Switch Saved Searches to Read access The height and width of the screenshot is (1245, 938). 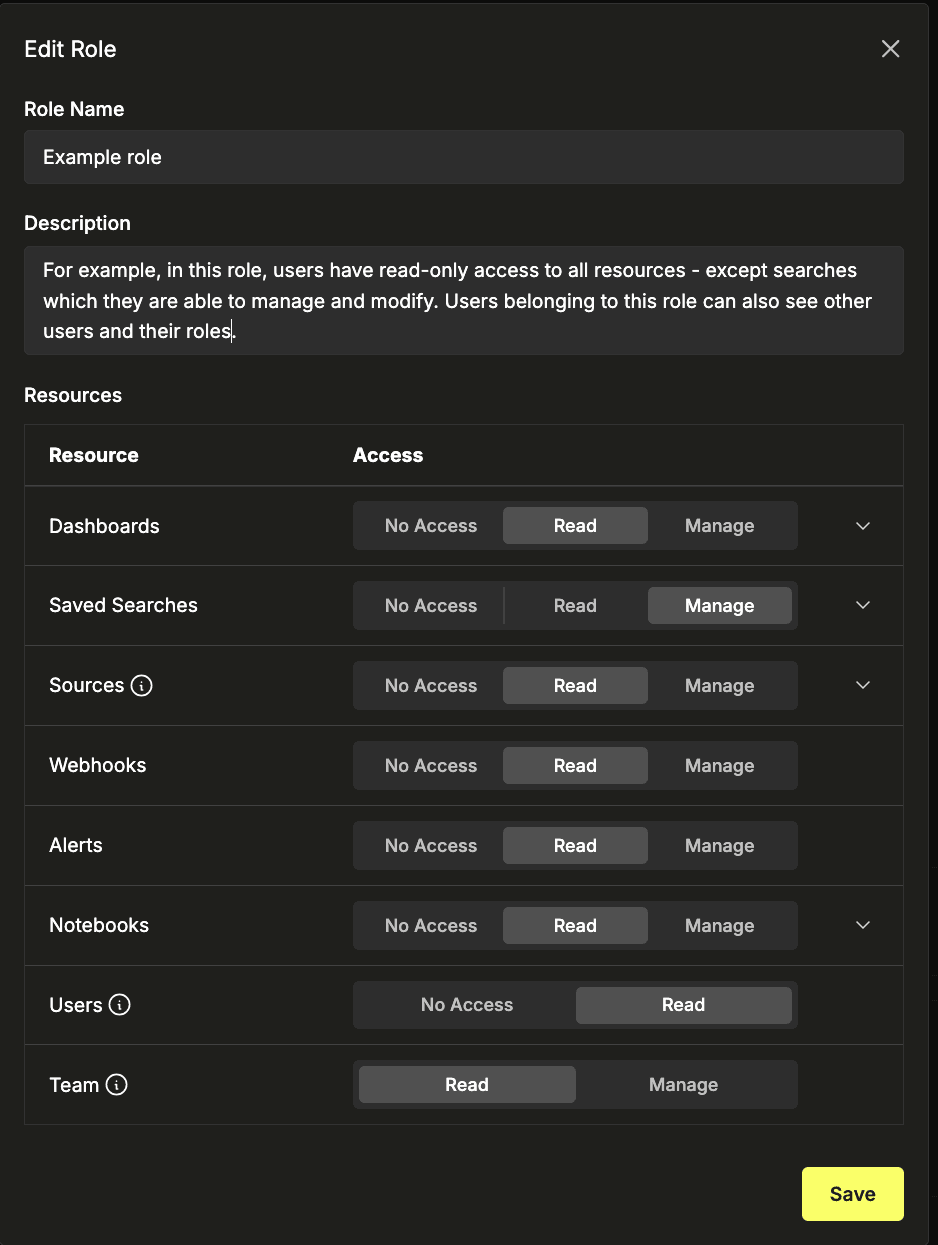click(x=575, y=605)
